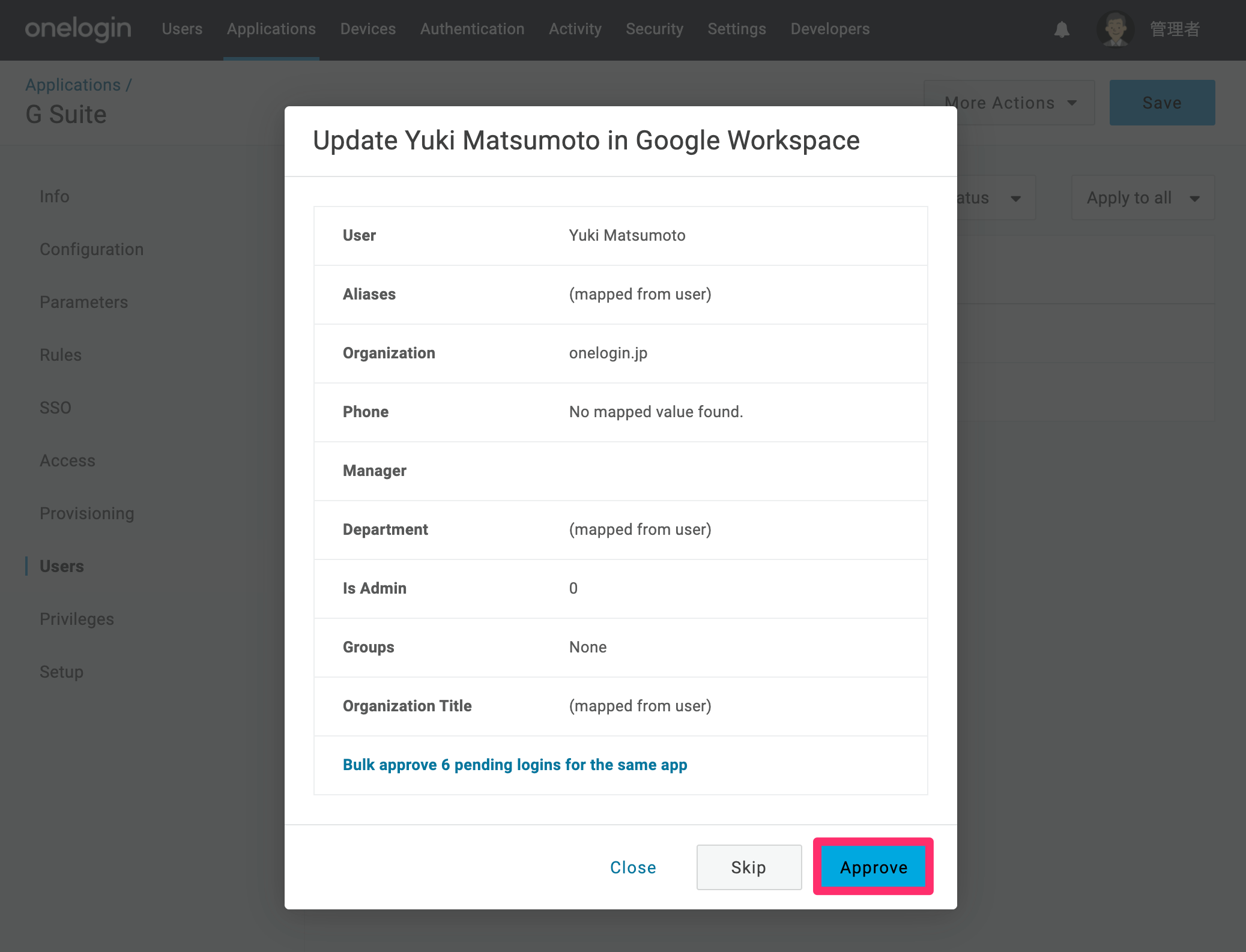1246x952 pixels.
Task: Click the onelogin.jp organization value
Action: pos(608,353)
